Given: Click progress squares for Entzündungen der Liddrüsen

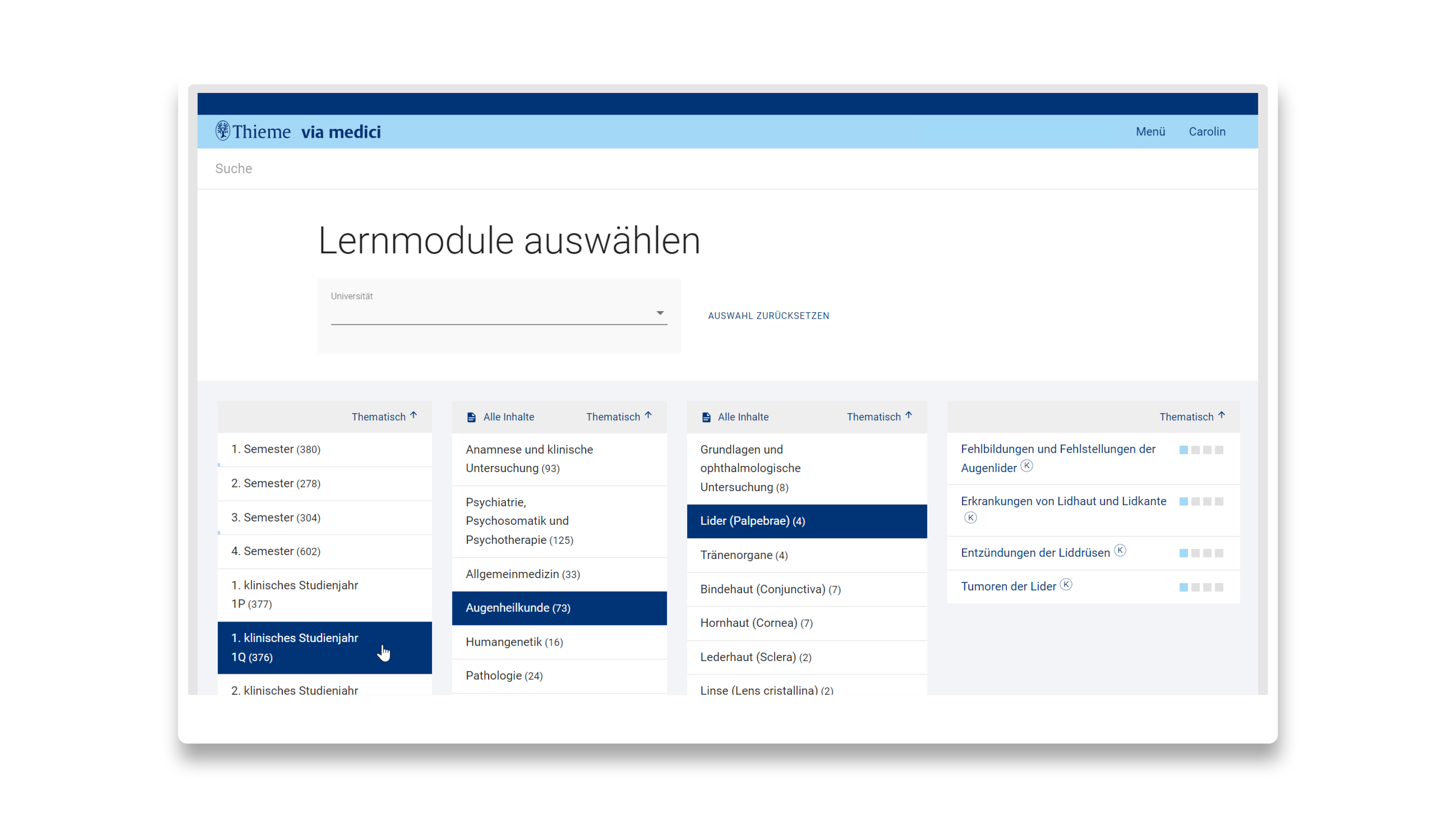Looking at the screenshot, I should point(1201,553).
